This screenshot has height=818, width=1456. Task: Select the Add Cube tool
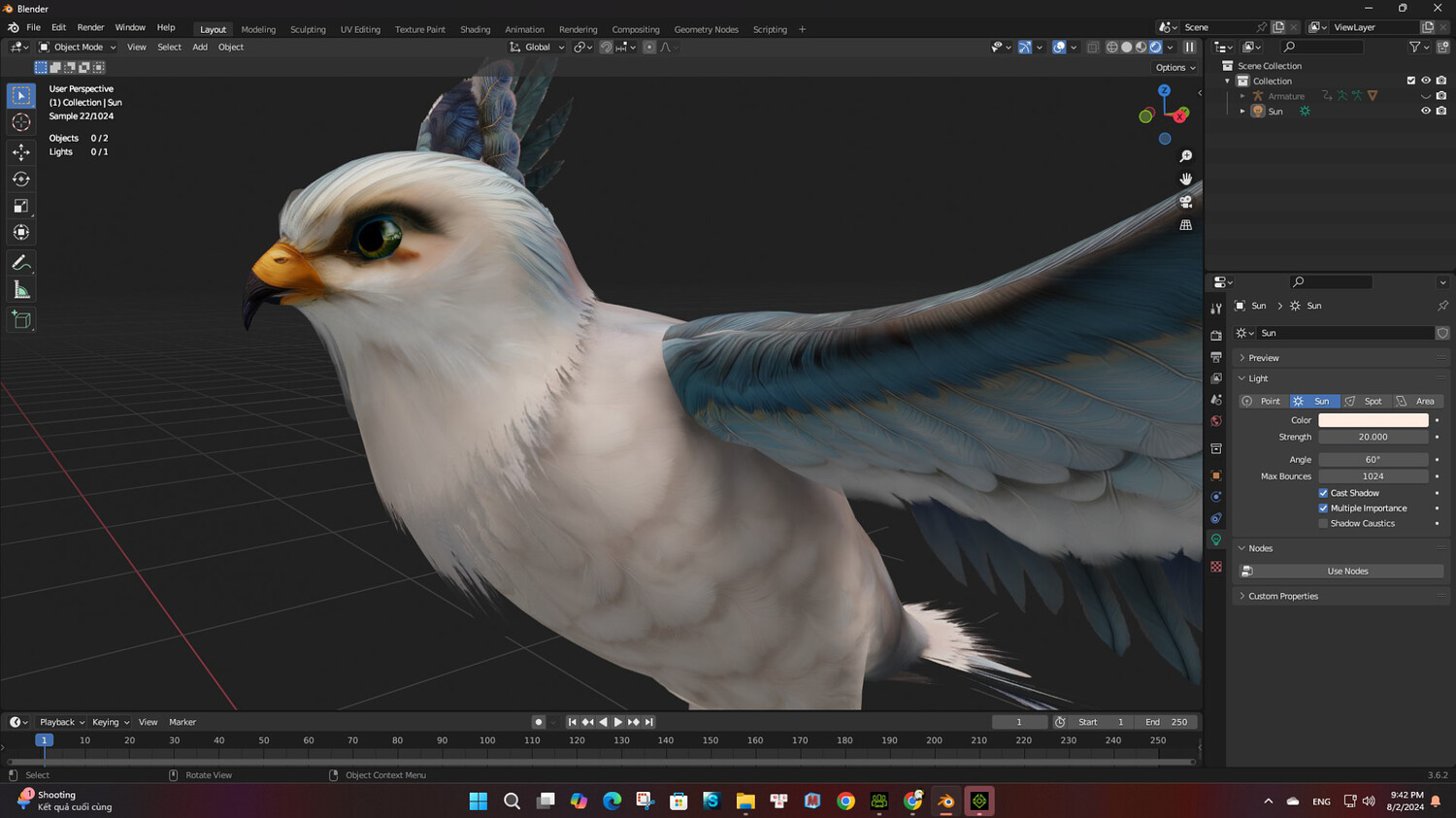(21, 320)
